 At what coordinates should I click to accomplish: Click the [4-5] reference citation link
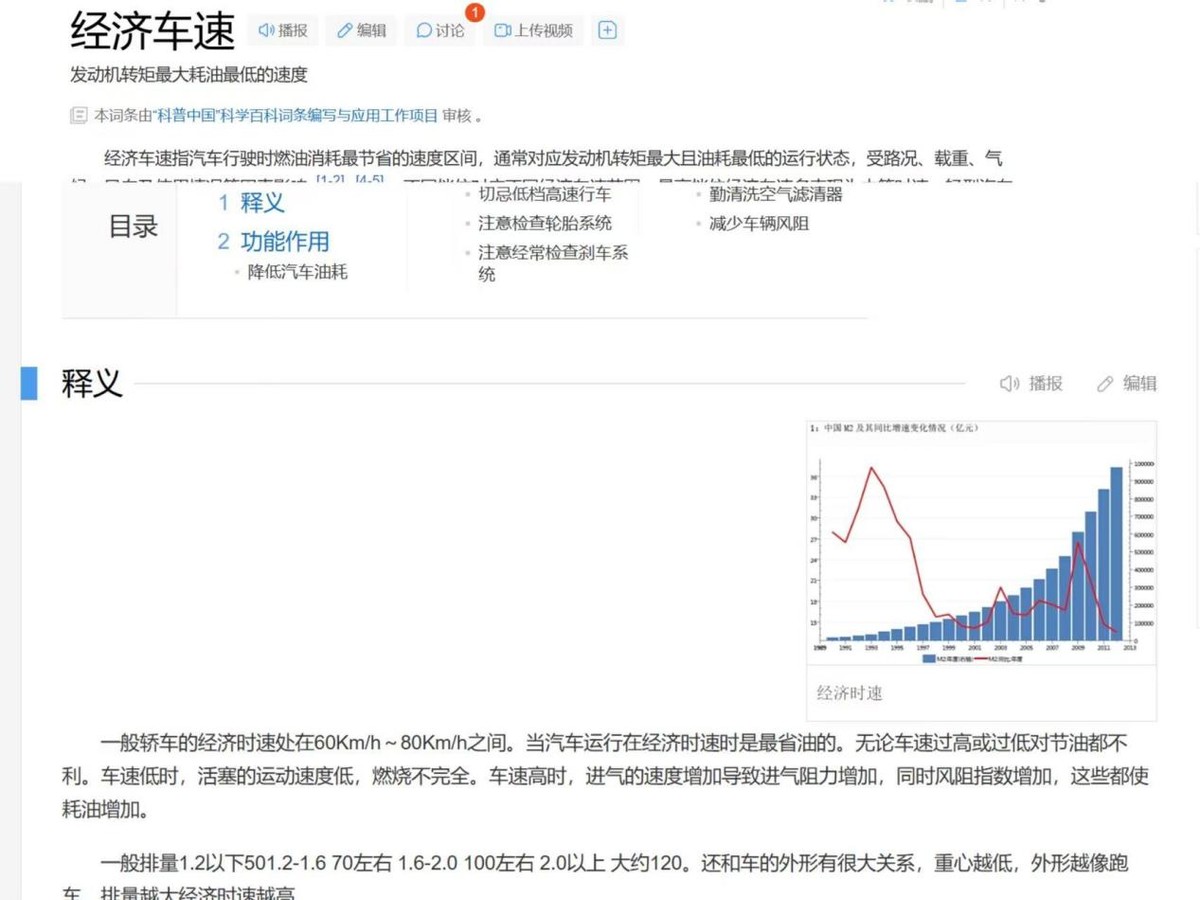pyautogui.click(x=372, y=179)
